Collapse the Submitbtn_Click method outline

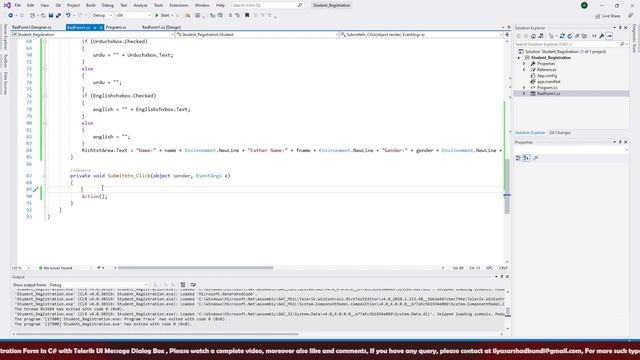tap(45, 176)
